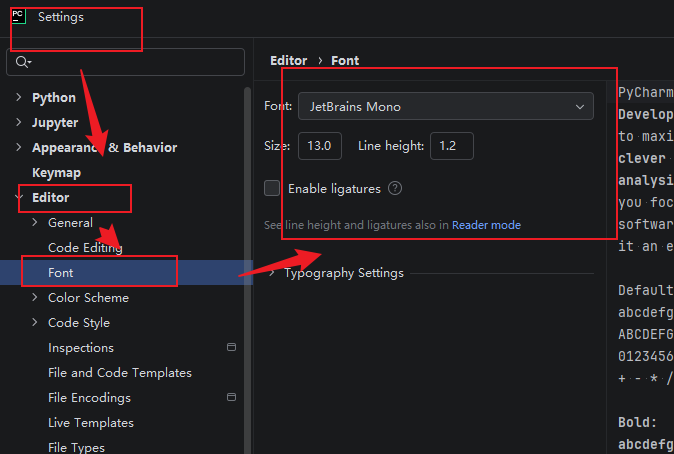Image resolution: width=674 pixels, height=454 pixels.
Task: Expand the Jupyter settings node
Action: coord(18,122)
